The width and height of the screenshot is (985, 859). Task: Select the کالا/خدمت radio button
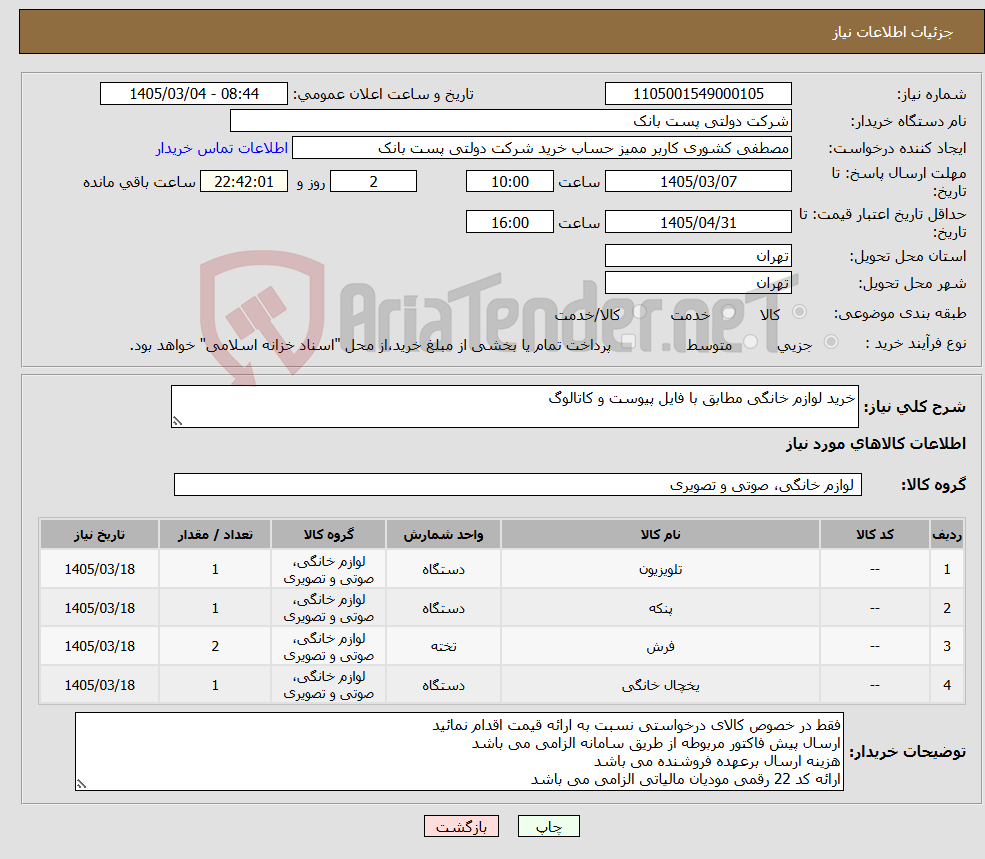pyautogui.click(x=639, y=312)
